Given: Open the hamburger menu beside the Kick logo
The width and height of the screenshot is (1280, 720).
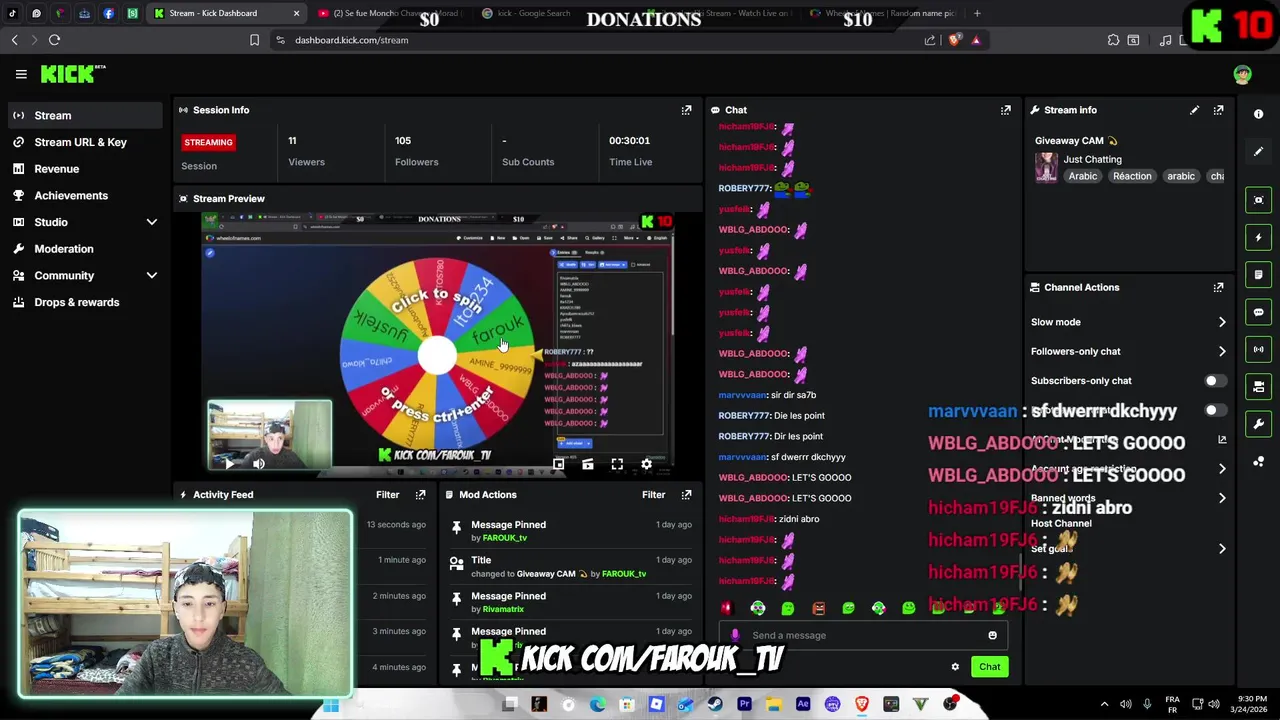Looking at the screenshot, I should [21, 74].
